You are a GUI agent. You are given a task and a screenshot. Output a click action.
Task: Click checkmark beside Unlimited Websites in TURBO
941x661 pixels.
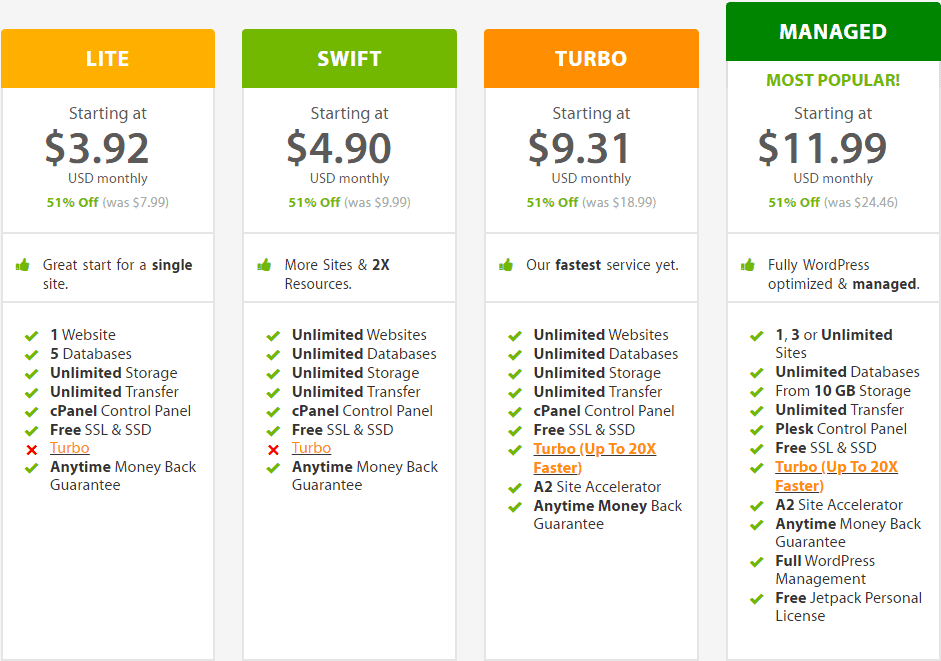point(515,336)
